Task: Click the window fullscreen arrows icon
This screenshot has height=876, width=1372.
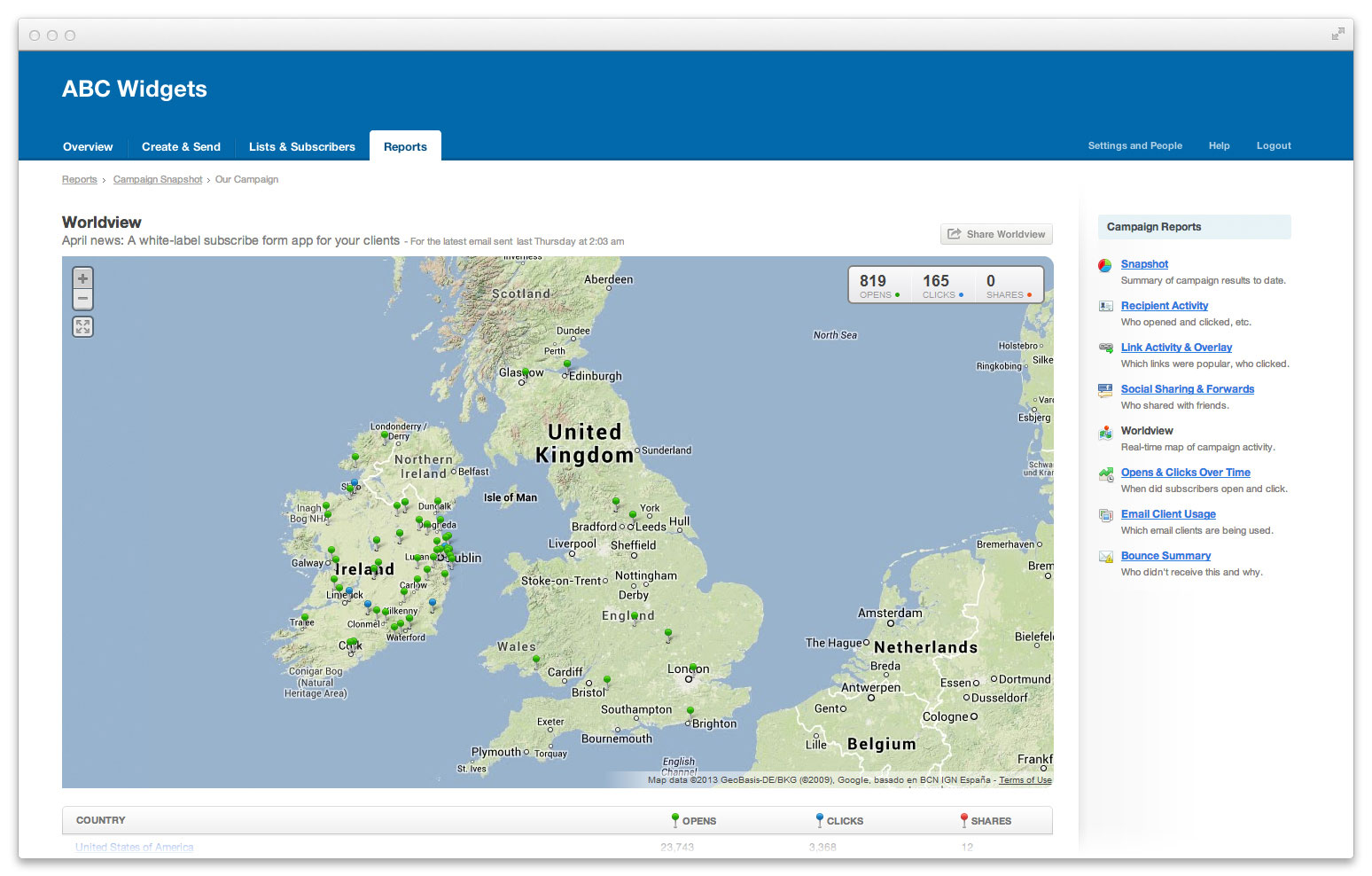Action: pyautogui.click(x=1337, y=35)
